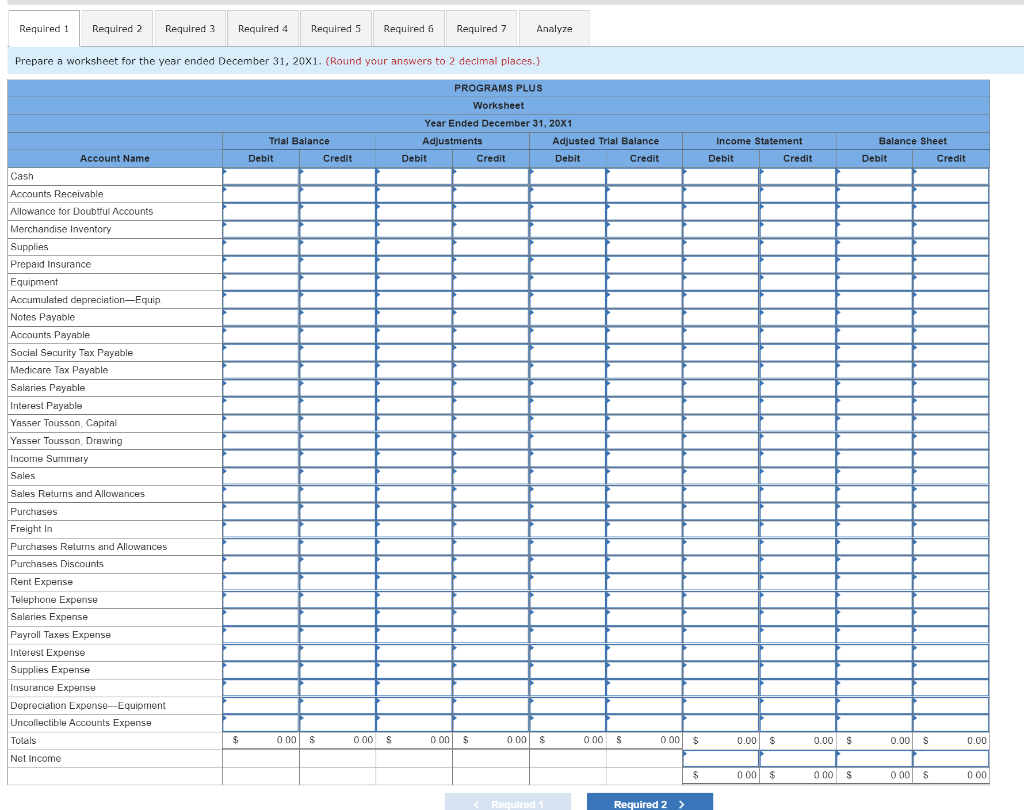Click the PROGRAMS PLUS worksheet title
The image size is (1024, 810).
click(x=498, y=88)
